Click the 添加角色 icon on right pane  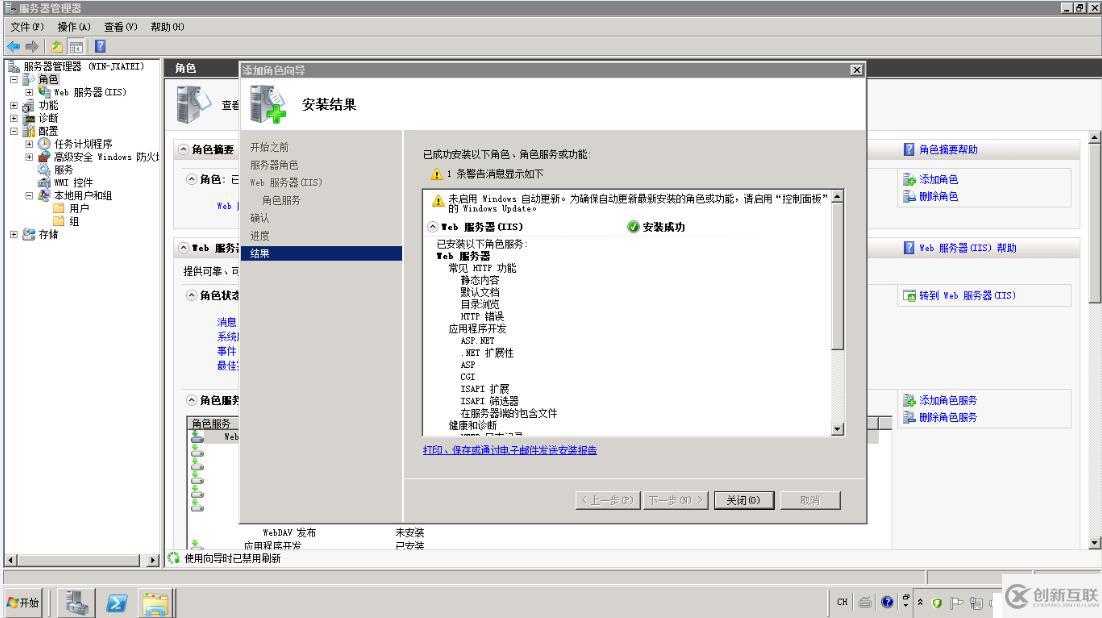909,179
